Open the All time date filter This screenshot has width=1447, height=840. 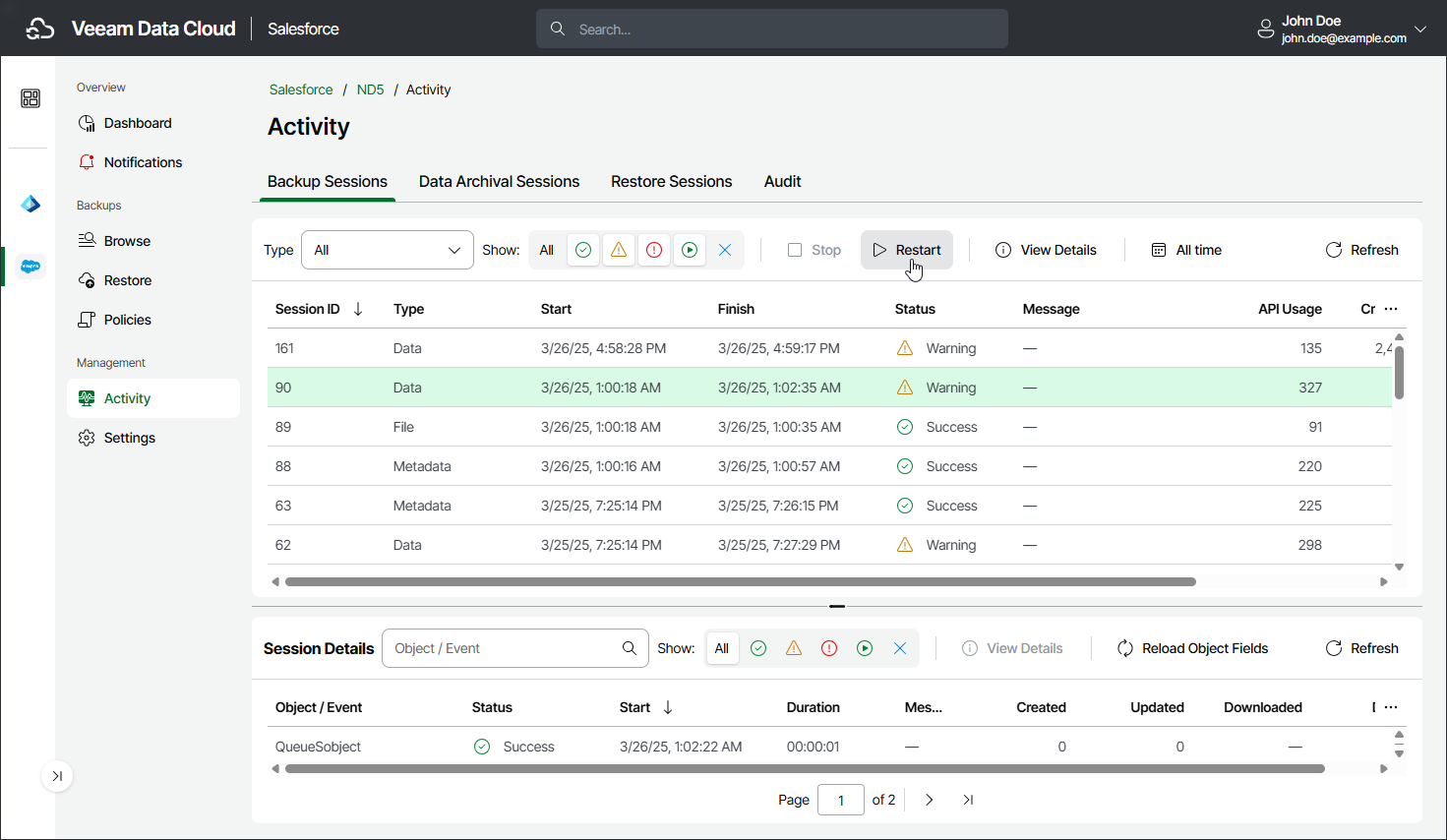point(1186,250)
